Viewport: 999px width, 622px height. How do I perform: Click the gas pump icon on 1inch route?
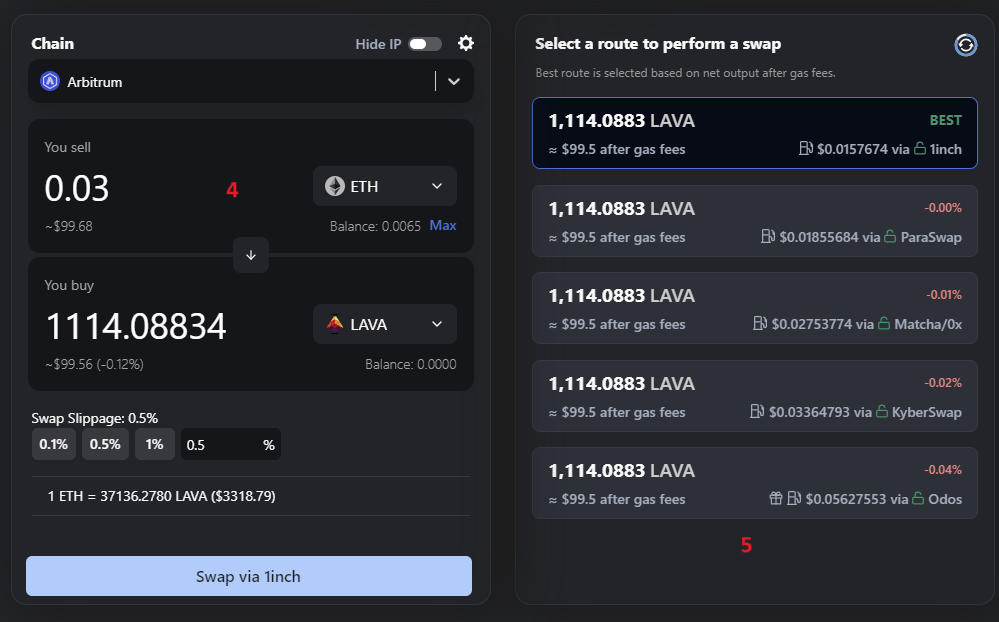[806, 149]
